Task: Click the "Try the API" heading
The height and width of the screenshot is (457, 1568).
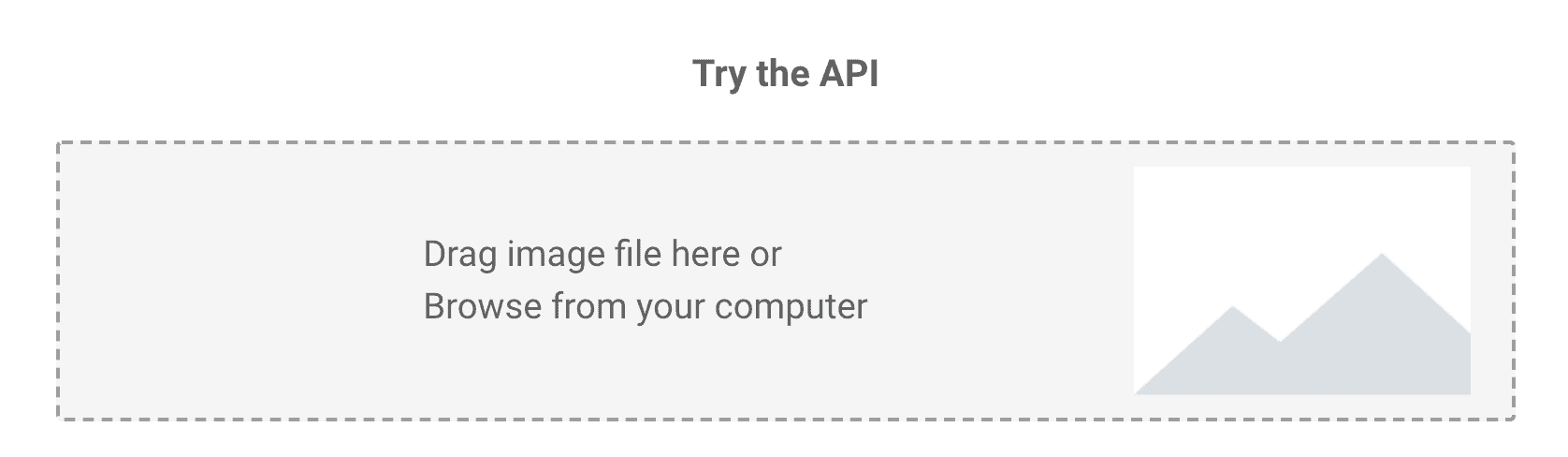Action: coord(785,74)
